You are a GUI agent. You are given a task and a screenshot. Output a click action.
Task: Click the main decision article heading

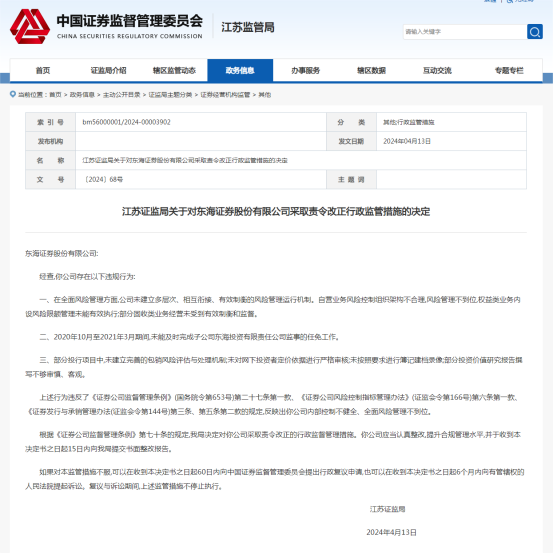[276, 211]
